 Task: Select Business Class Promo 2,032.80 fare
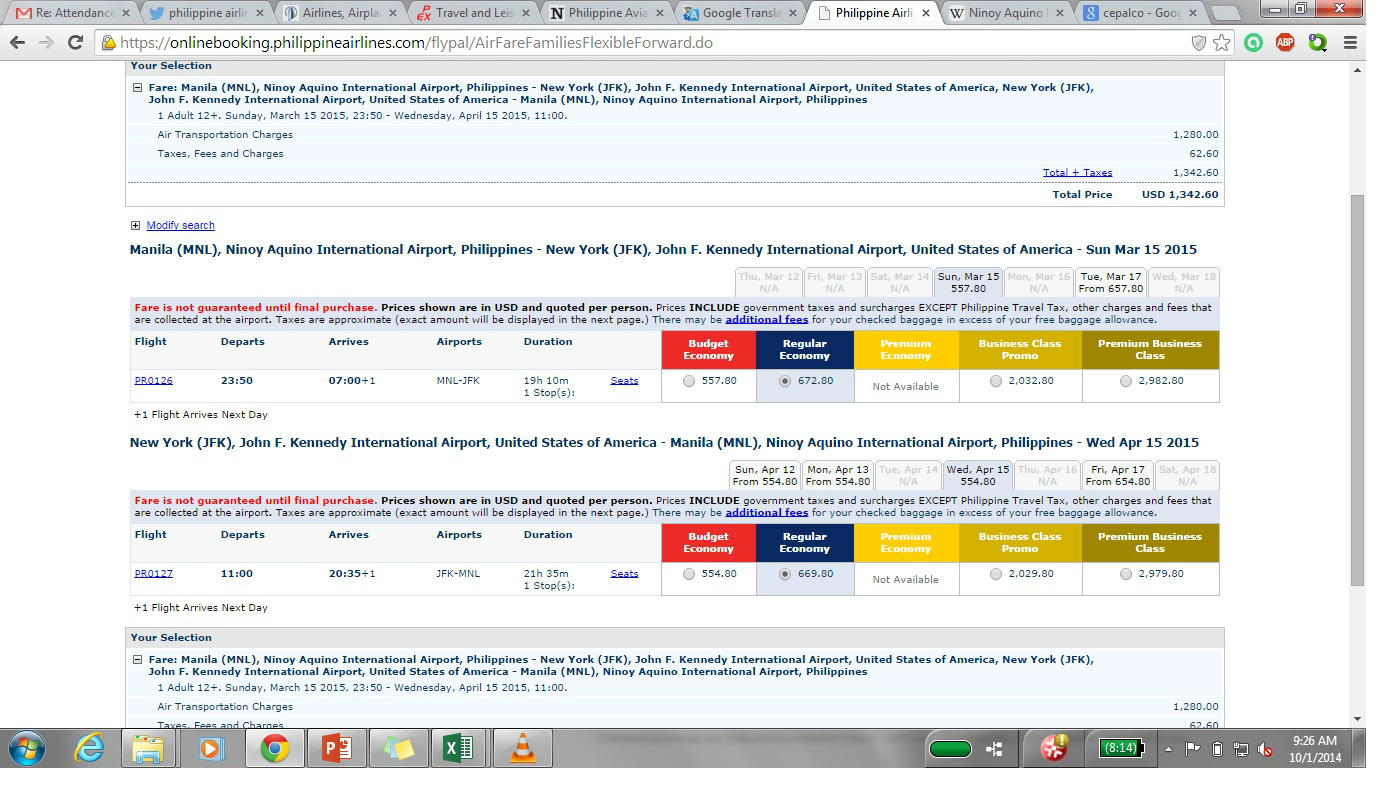pyautogui.click(x=995, y=381)
